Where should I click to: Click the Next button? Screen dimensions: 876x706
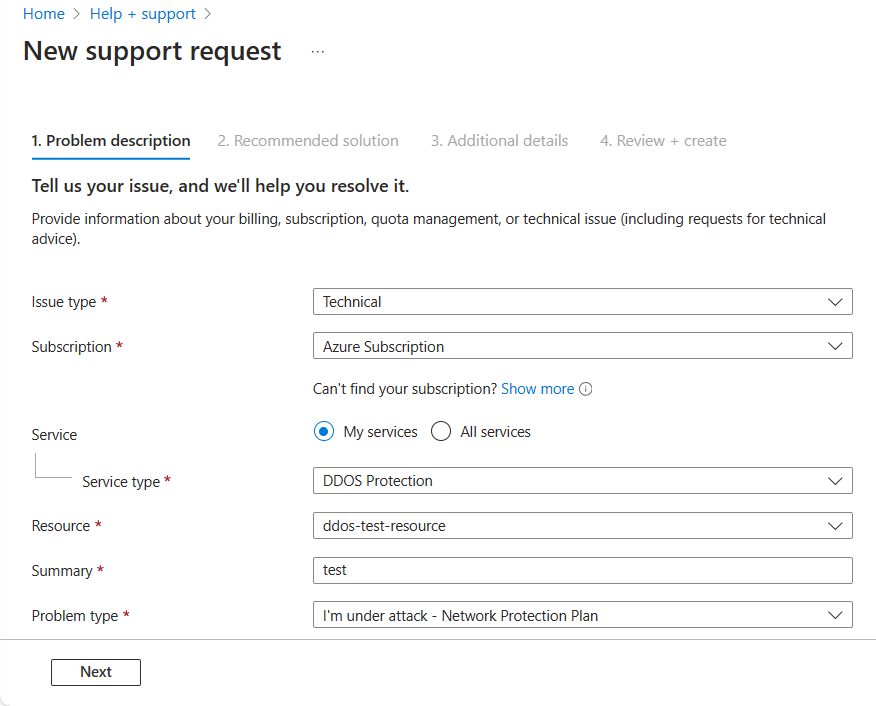[x=95, y=672]
